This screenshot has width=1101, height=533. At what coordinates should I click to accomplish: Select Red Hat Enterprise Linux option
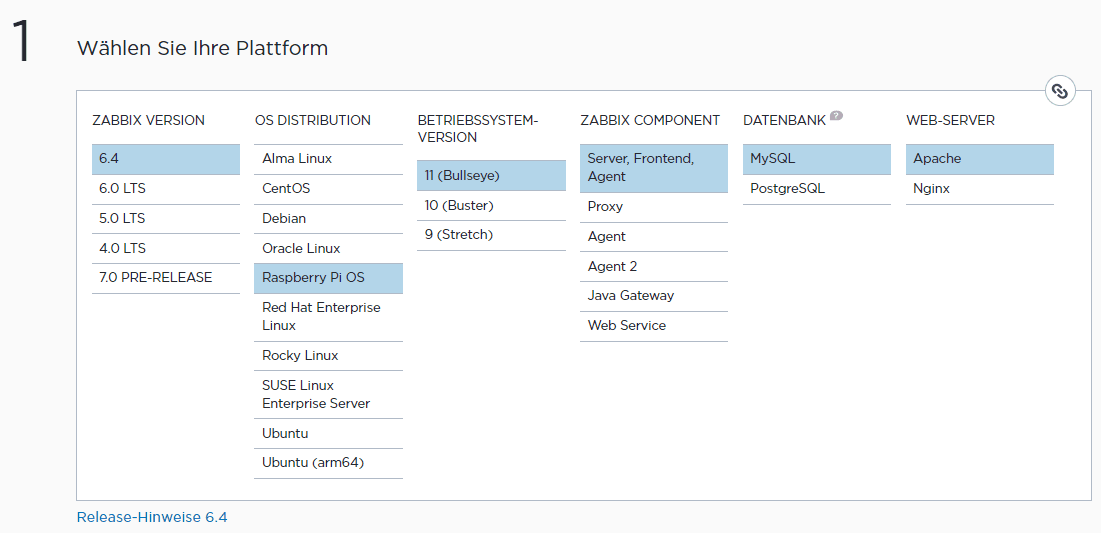328,317
